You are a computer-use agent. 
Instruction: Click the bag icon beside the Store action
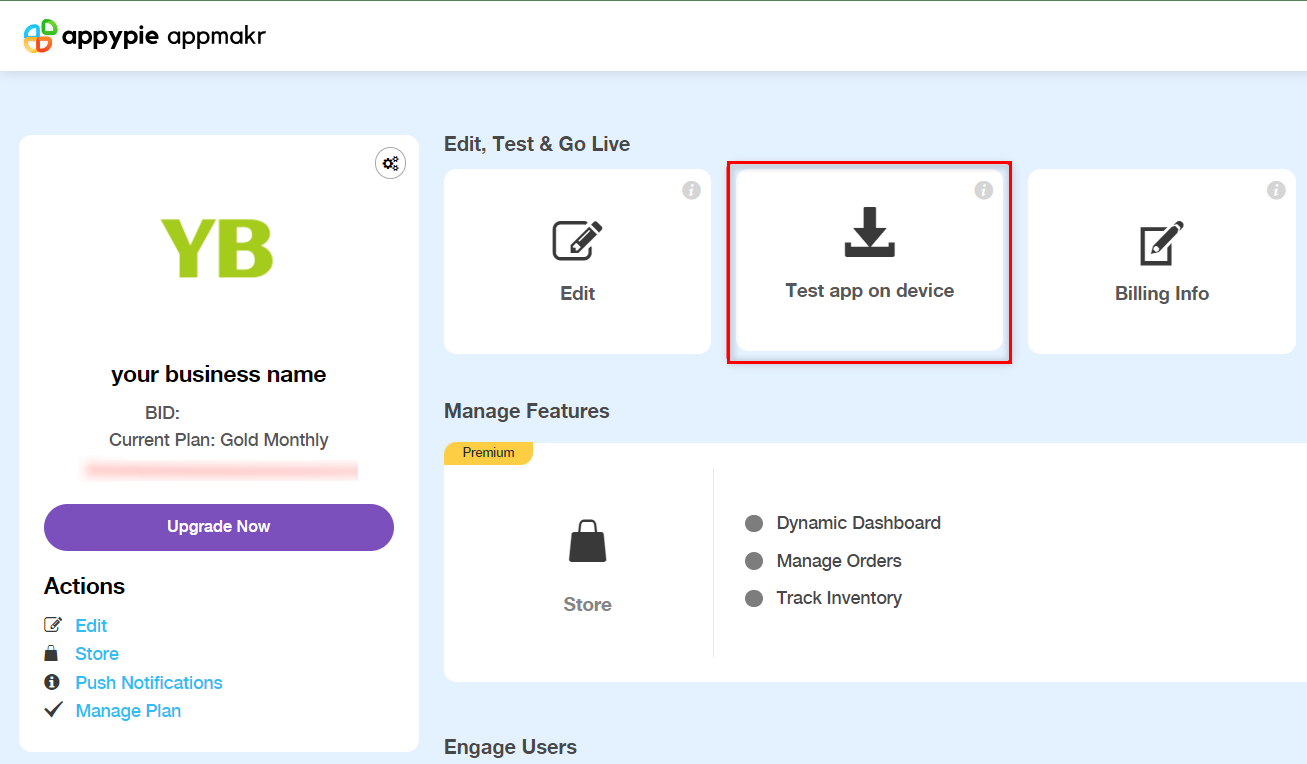click(54, 653)
